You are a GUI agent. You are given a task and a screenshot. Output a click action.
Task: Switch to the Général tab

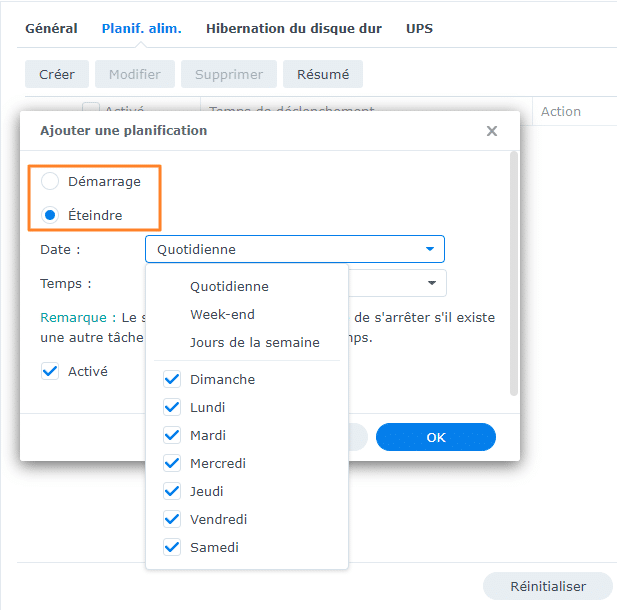pyautogui.click(x=52, y=28)
